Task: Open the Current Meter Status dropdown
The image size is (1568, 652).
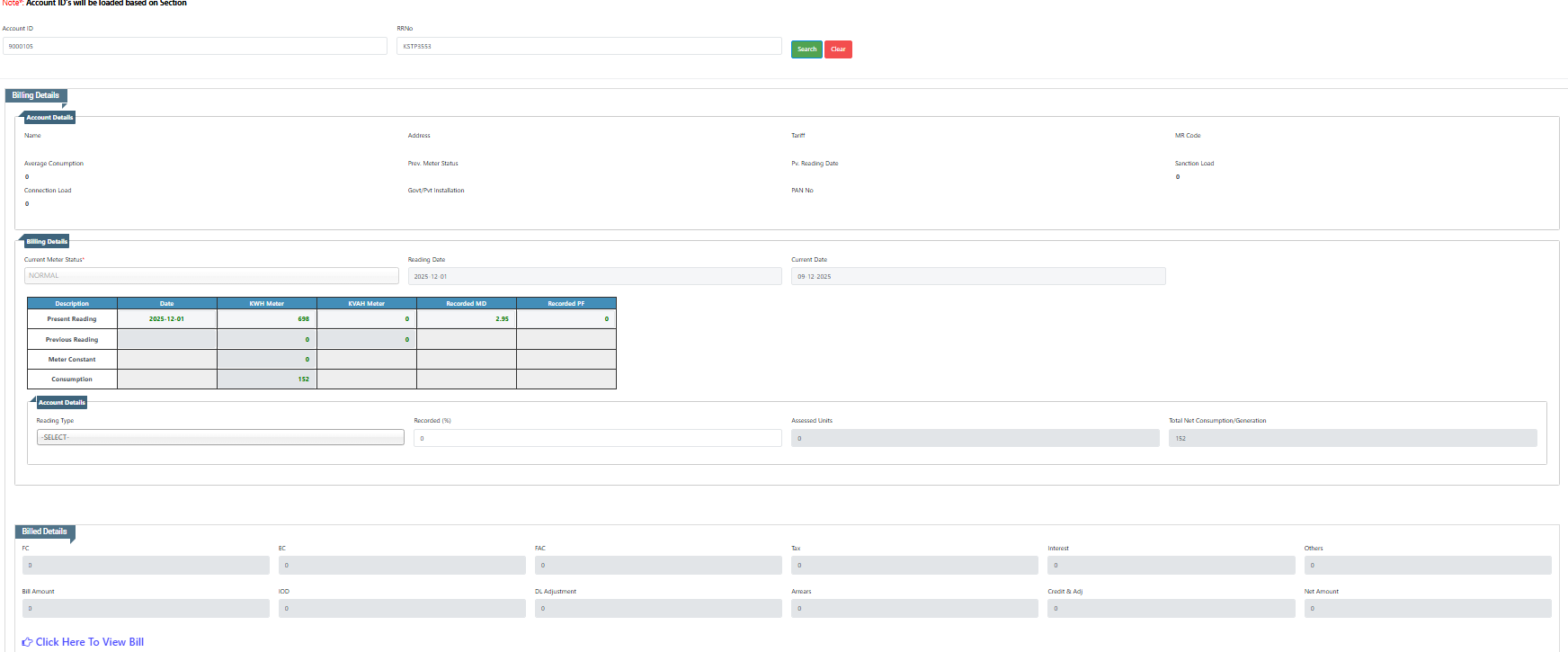Action: click(x=211, y=276)
